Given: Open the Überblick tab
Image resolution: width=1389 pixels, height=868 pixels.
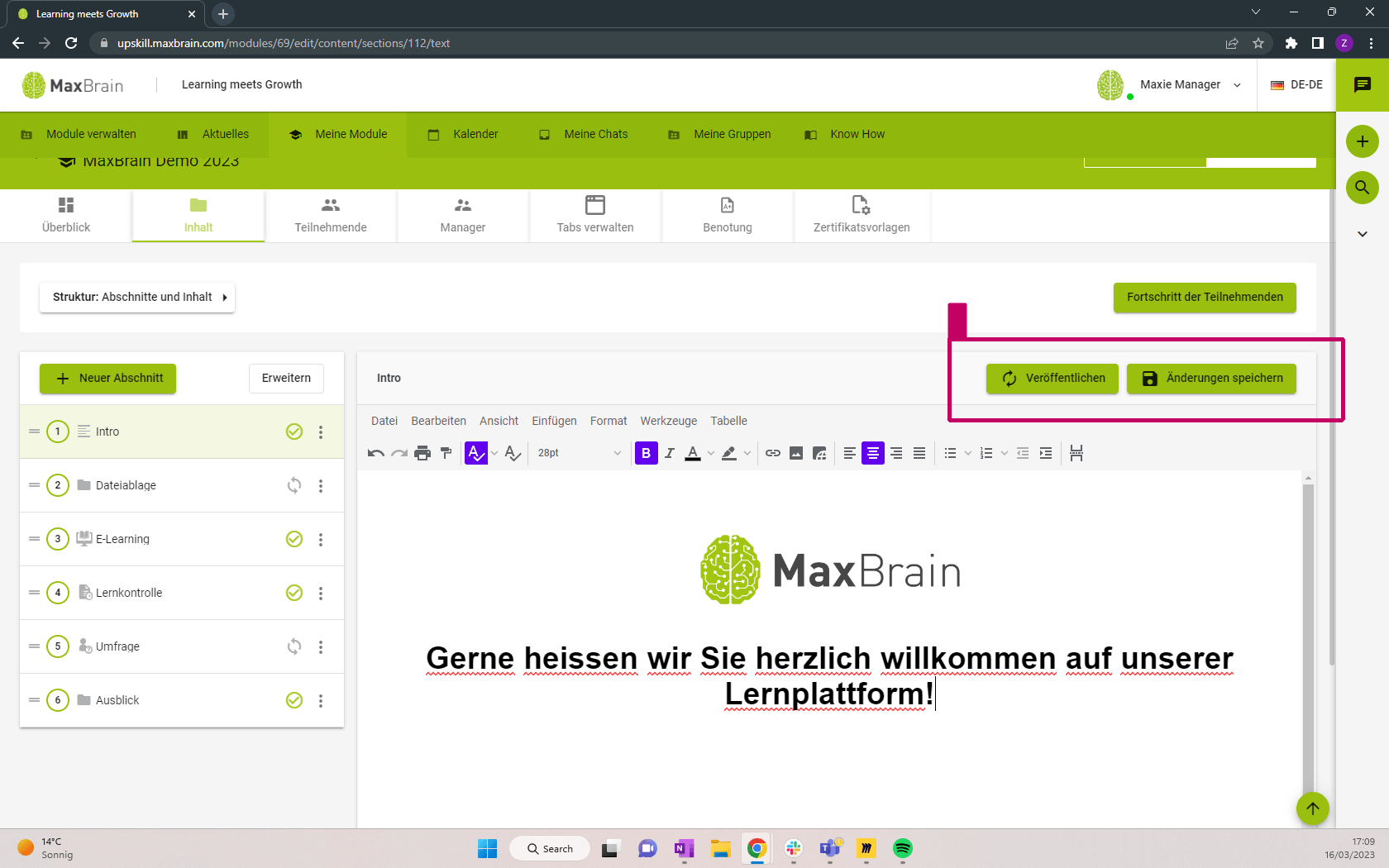Looking at the screenshot, I should tap(66, 216).
